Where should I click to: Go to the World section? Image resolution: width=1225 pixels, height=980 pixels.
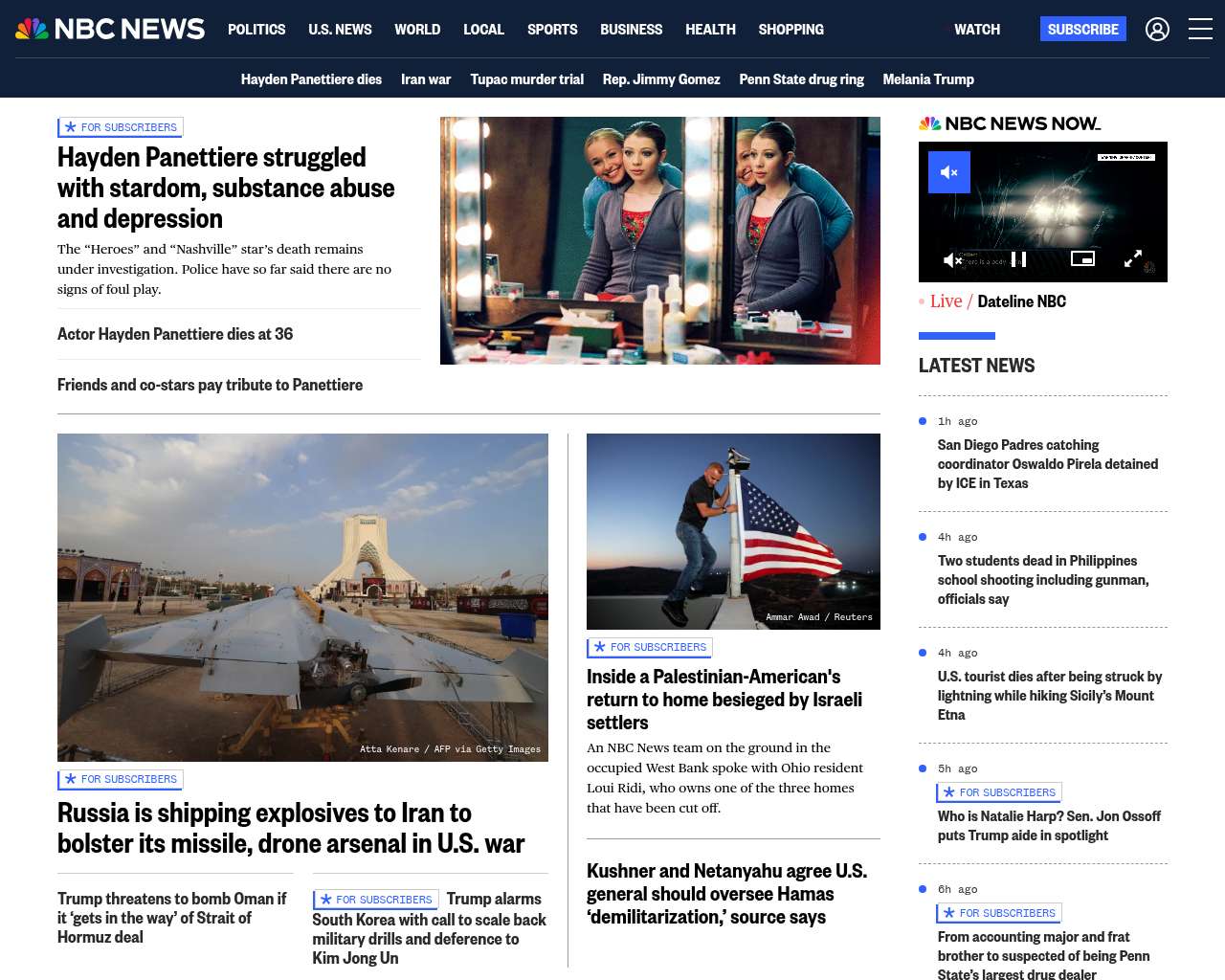tap(417, 30)
